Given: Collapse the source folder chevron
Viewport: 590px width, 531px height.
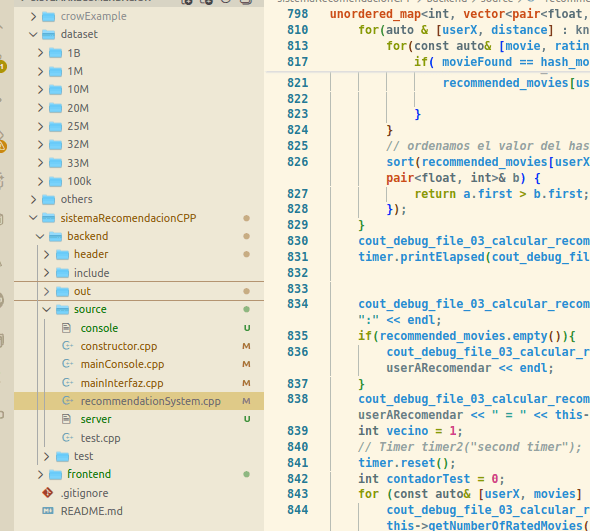Looking at the screenshot, I should 47,309.
